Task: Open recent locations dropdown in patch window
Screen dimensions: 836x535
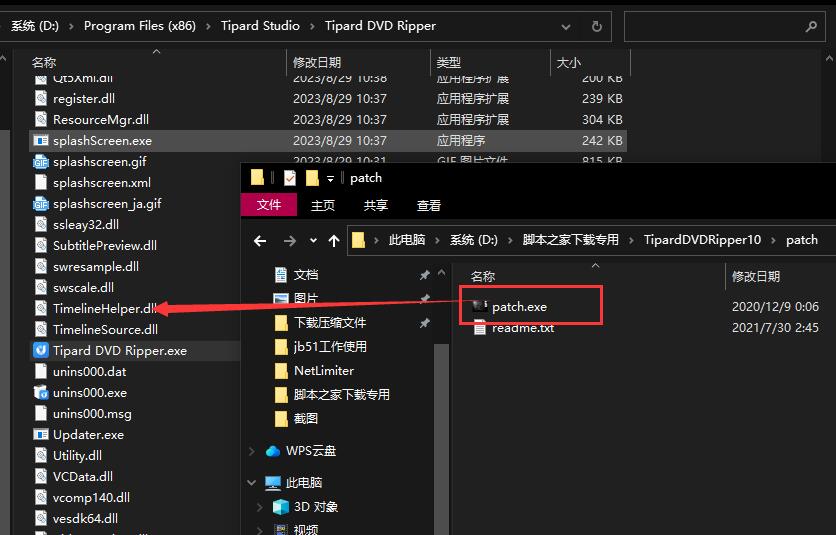Action: click(x=314, y=241)
